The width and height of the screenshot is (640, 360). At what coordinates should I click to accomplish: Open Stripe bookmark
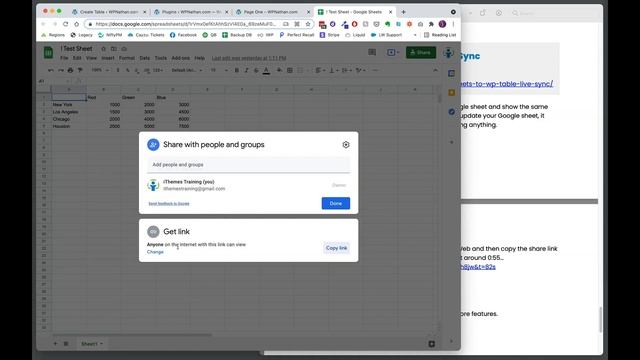[x=329, y=35]
